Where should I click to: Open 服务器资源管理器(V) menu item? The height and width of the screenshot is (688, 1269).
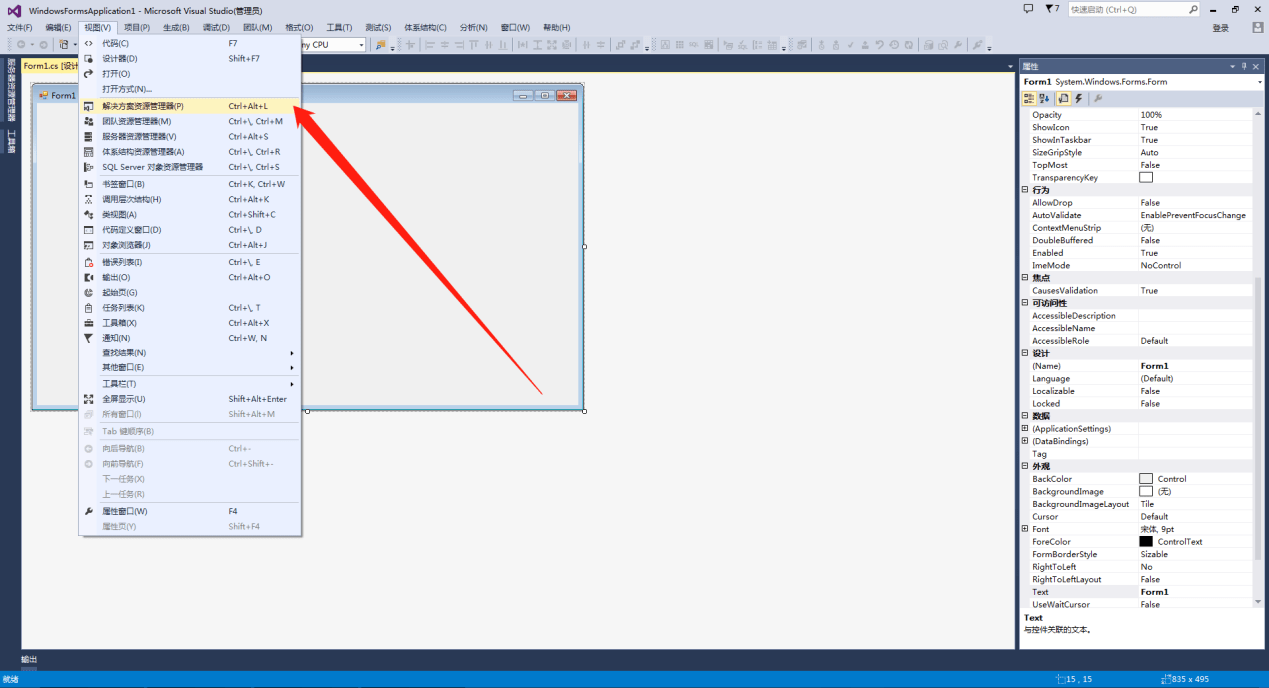click(x=190, y=136)
